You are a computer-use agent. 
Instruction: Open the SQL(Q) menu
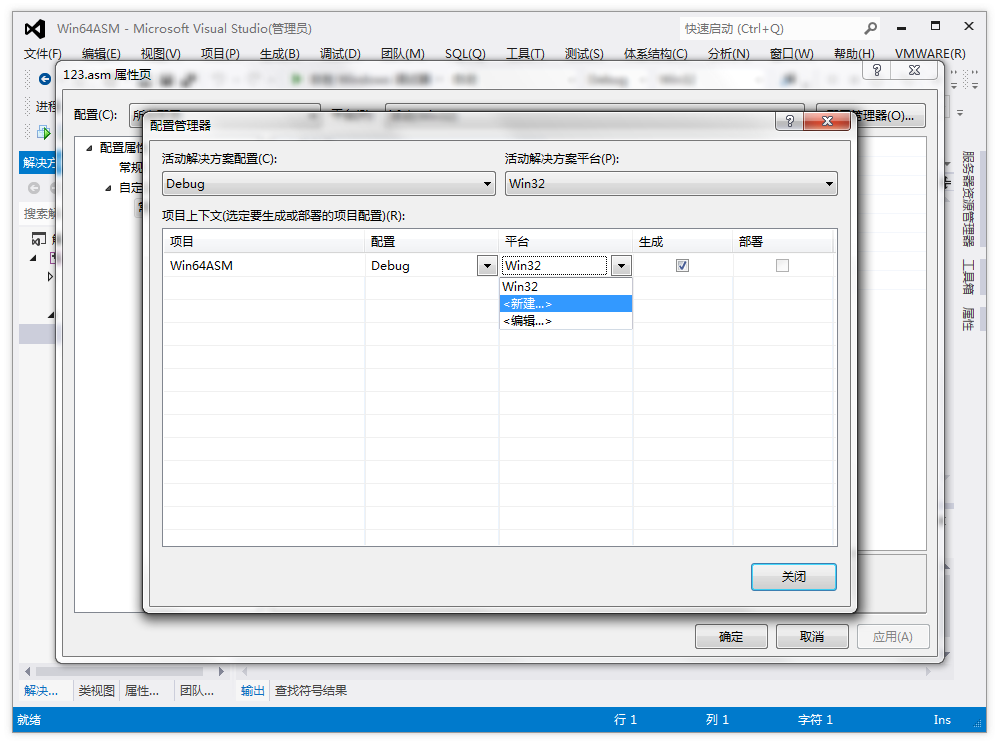pyautogui.click(x=465, y=54)
